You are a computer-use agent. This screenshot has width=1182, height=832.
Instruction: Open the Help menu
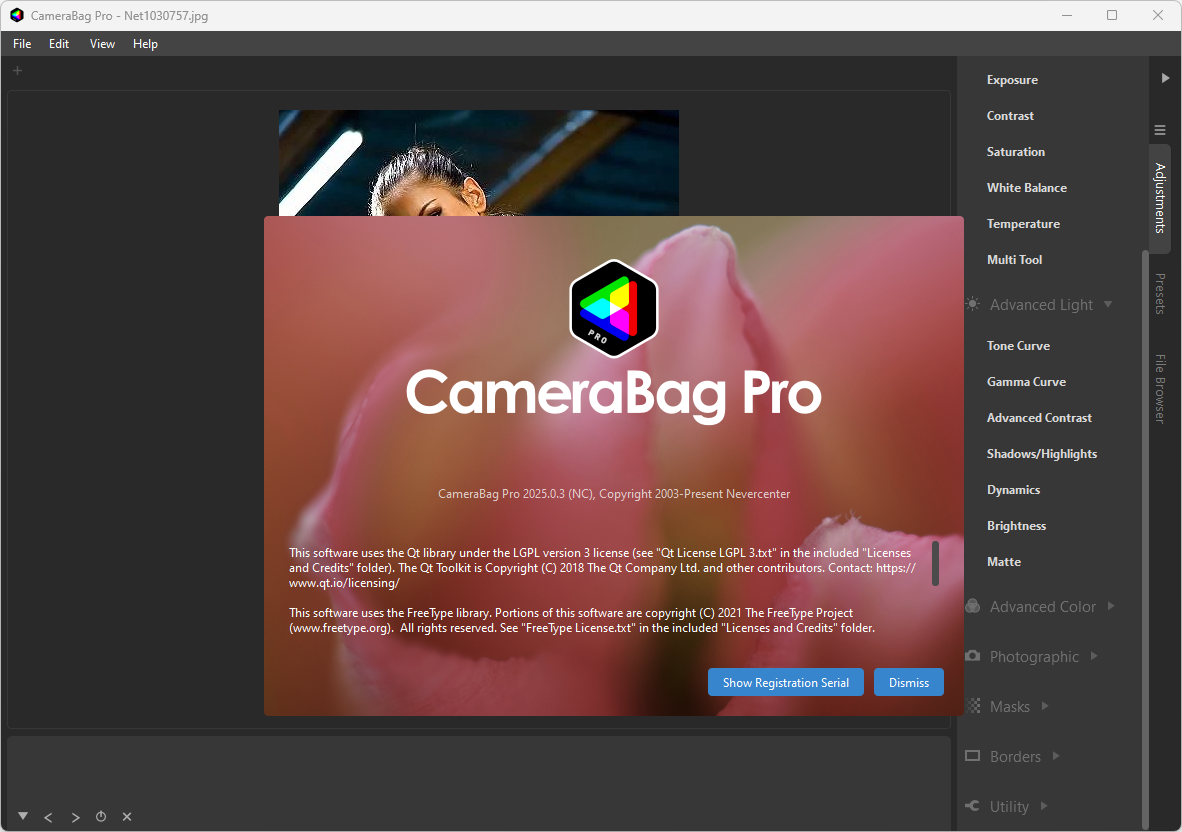(x=145, y=44)
